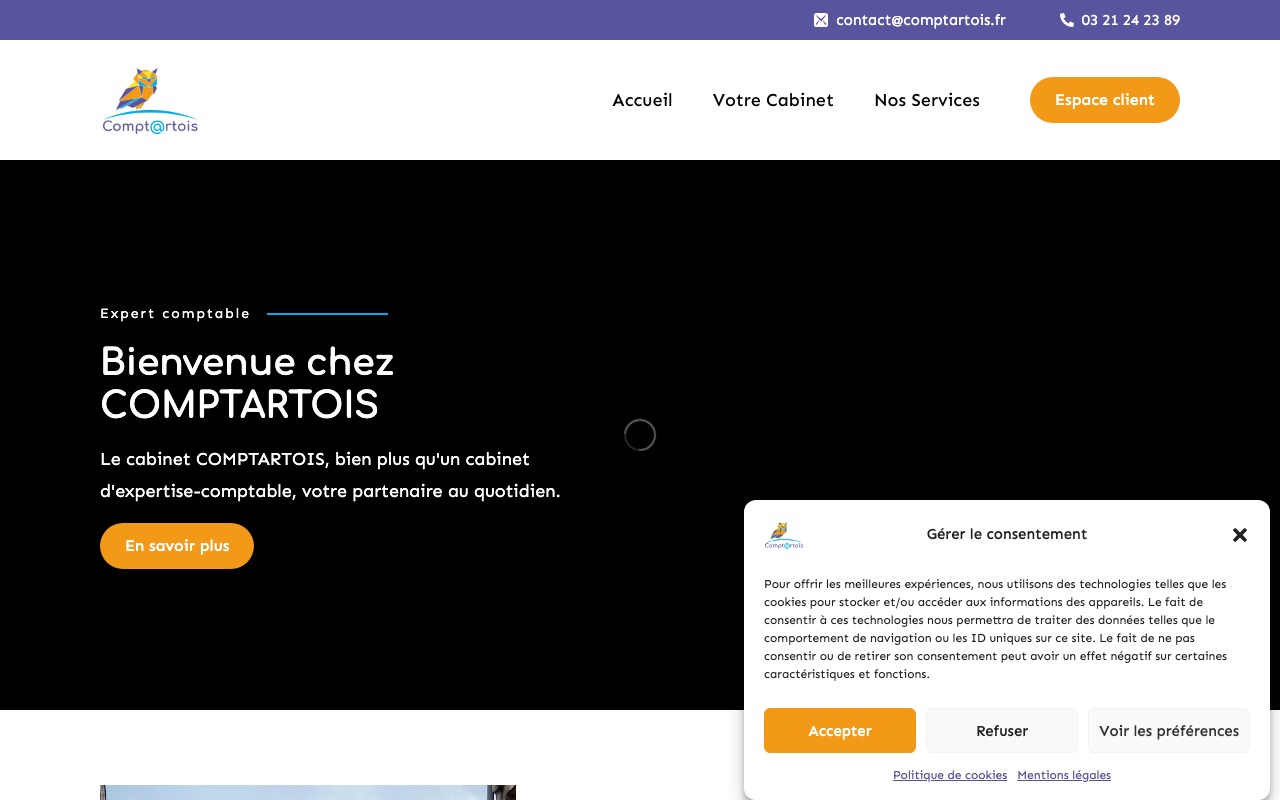Click the small Comptartois logo in the cookie dialog
This screenshot has height=800, width=1280.
[784, 535]
